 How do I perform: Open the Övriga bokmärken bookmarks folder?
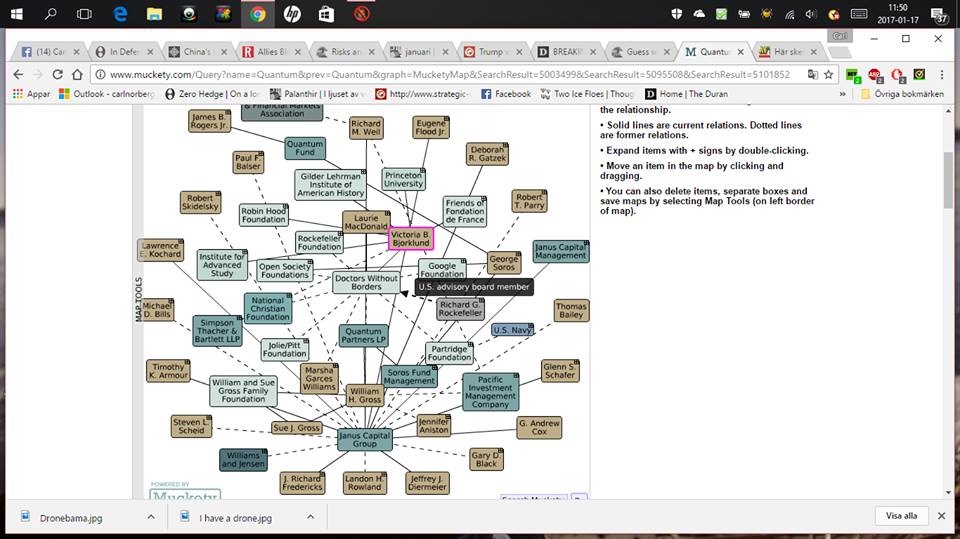pos(896,94)
